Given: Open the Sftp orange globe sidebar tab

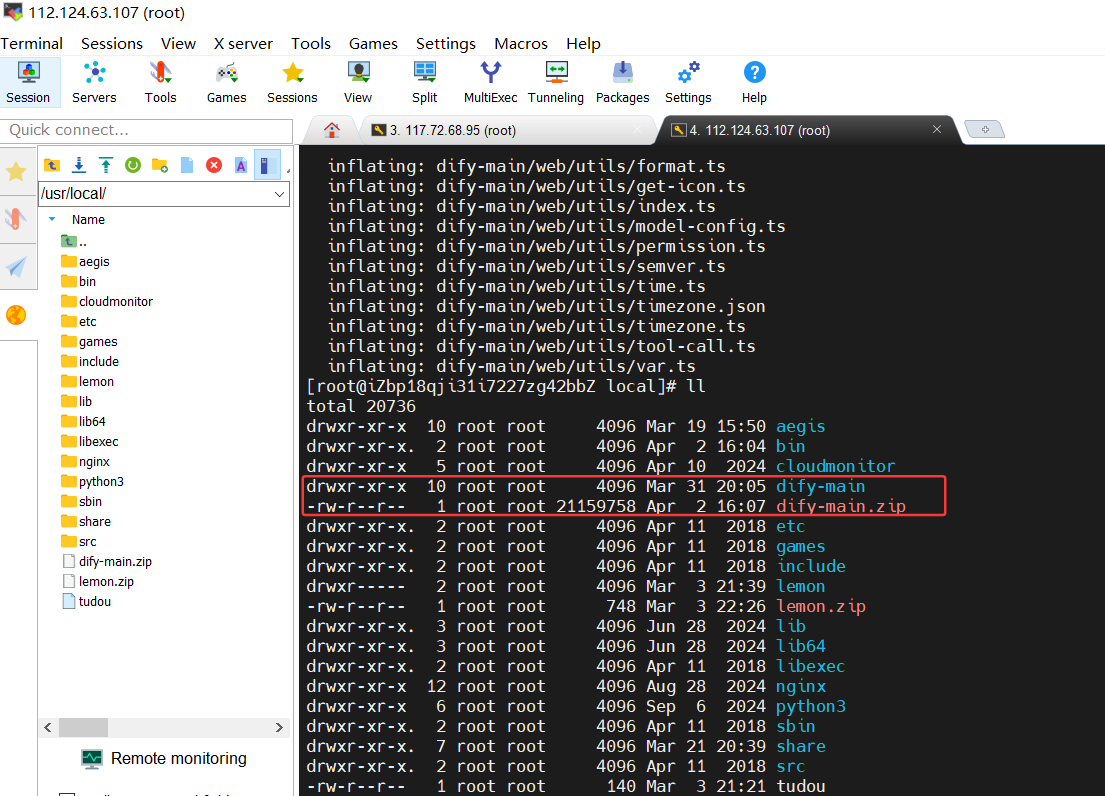Looking at the screenshot, I should pos(16,315).
